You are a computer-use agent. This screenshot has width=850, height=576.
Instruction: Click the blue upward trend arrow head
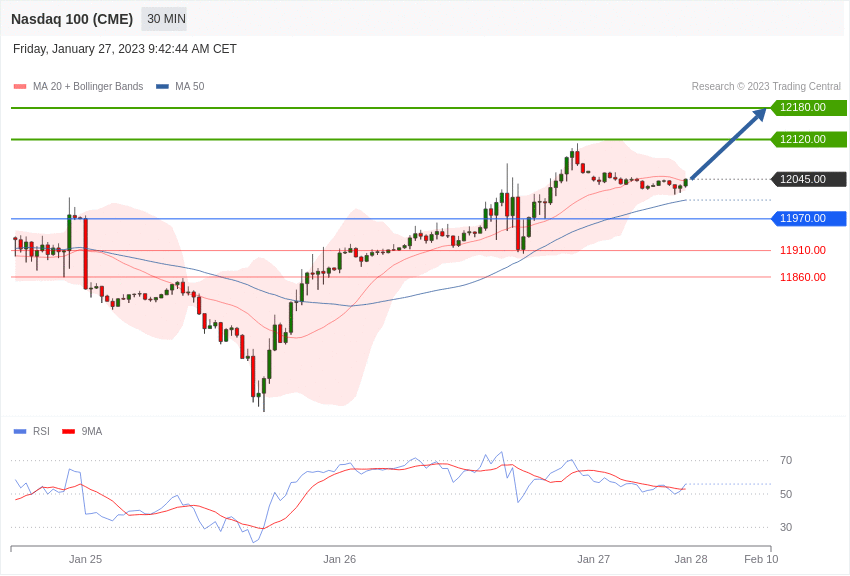coord(759,114)
